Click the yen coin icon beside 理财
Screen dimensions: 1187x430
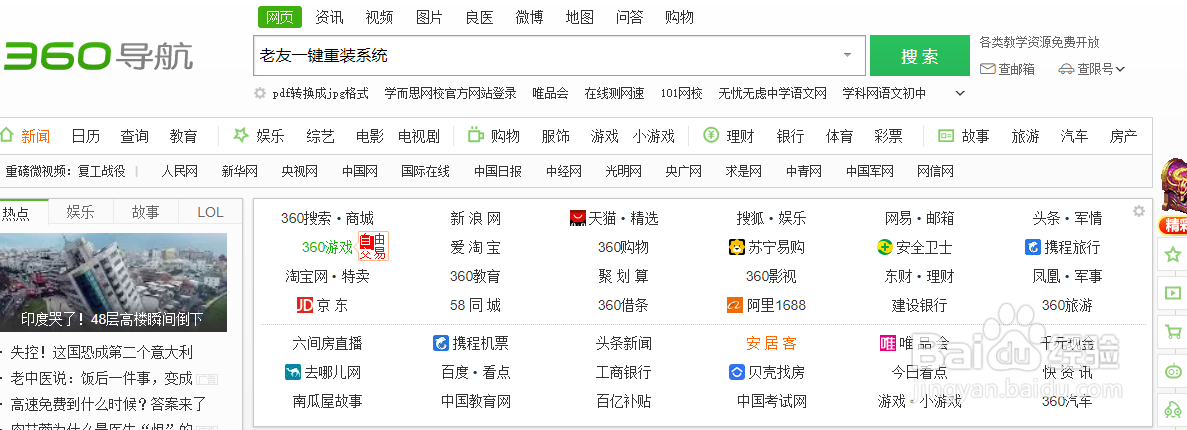(x=710, y=136)
